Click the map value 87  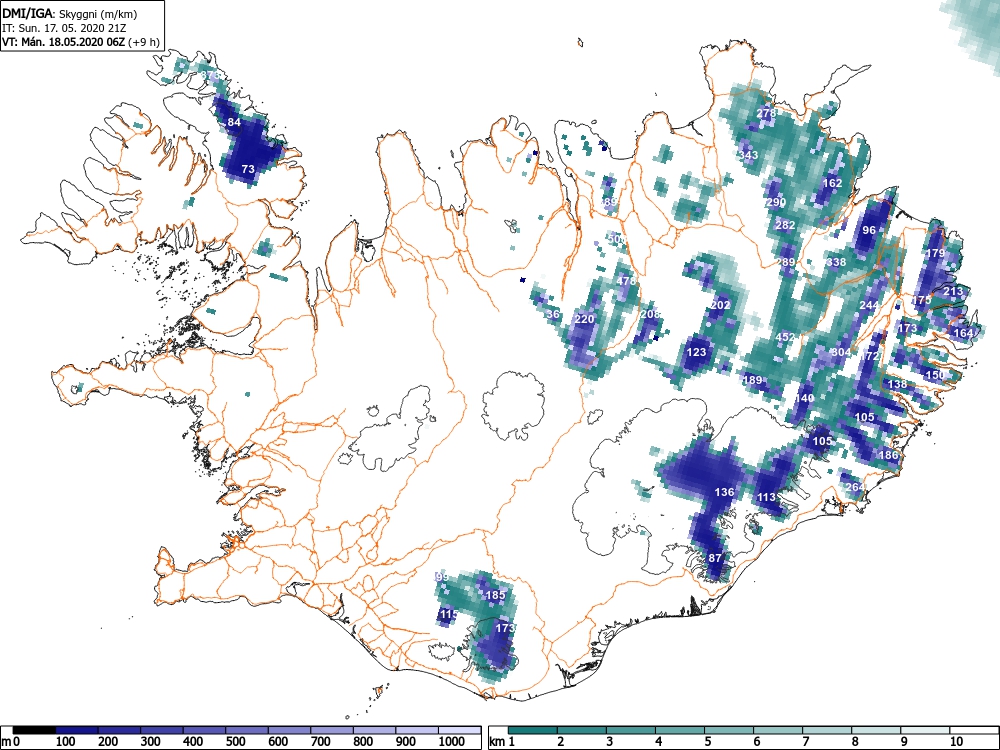point(715,558)
